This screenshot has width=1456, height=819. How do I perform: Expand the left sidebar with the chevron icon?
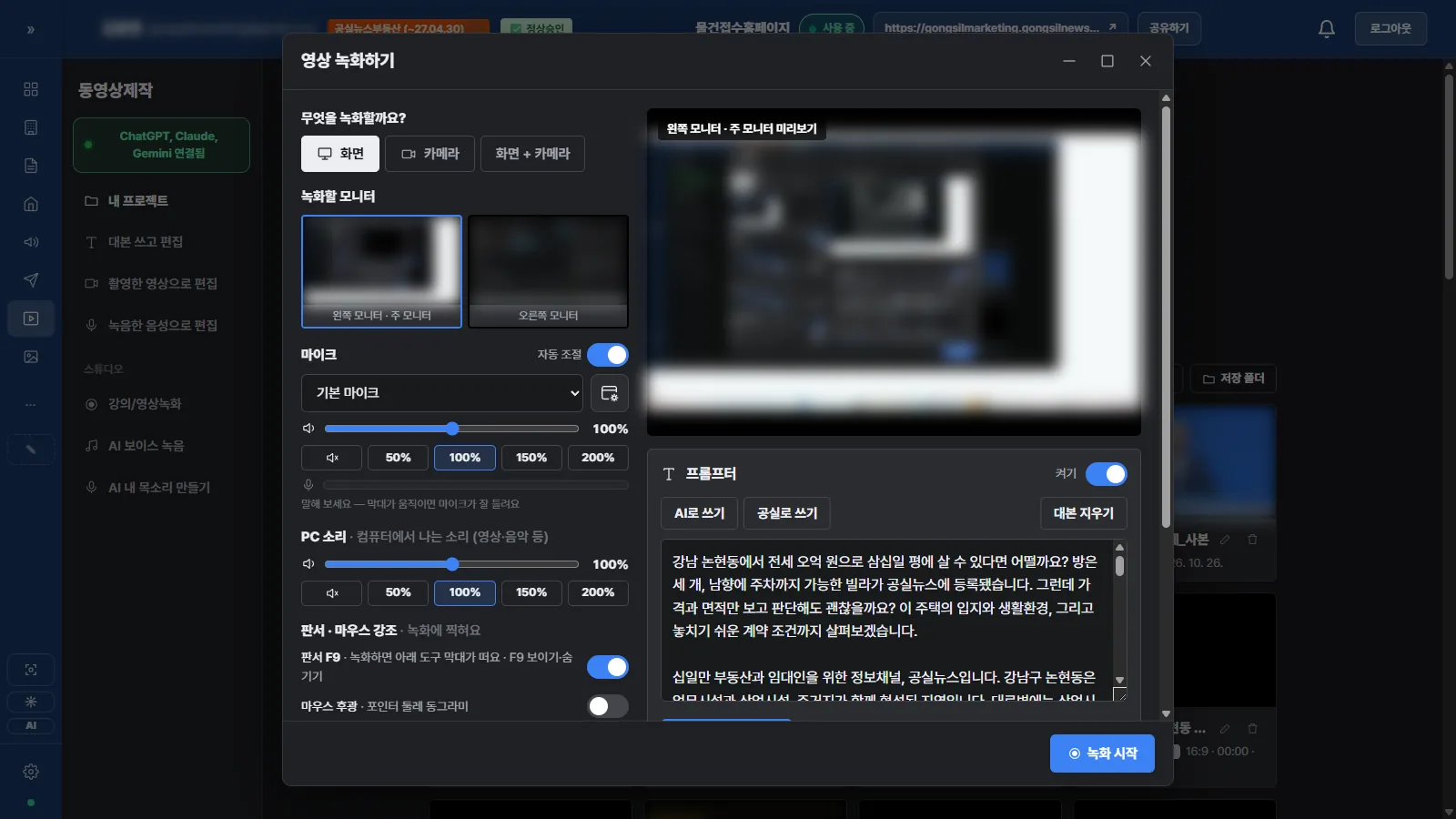click(x=31, y=30)
